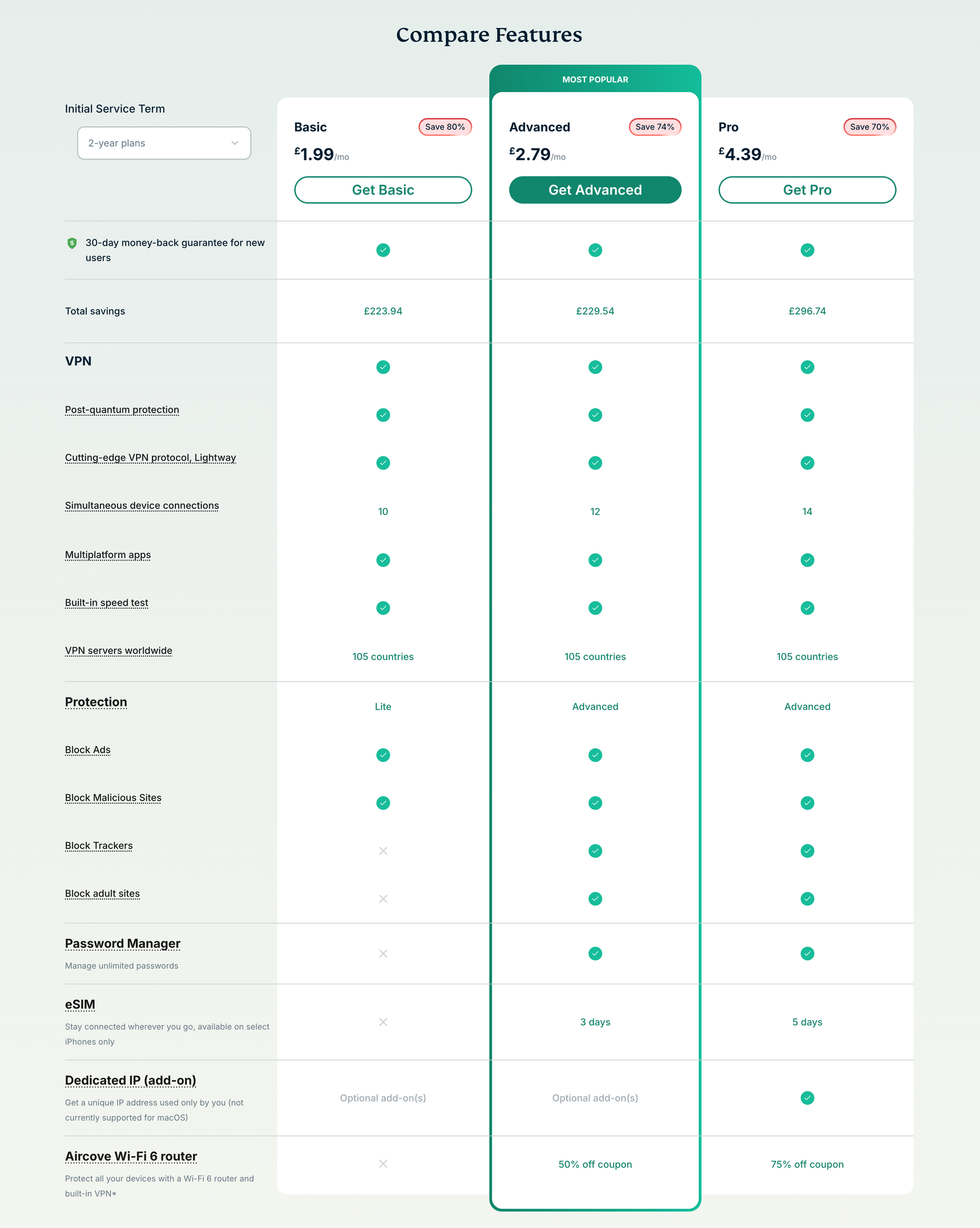This screenshot has height=1228, width=980.
Task: Open the Initial Service Term dropdown
Action: pyautogui.click(x=163, y=143)
